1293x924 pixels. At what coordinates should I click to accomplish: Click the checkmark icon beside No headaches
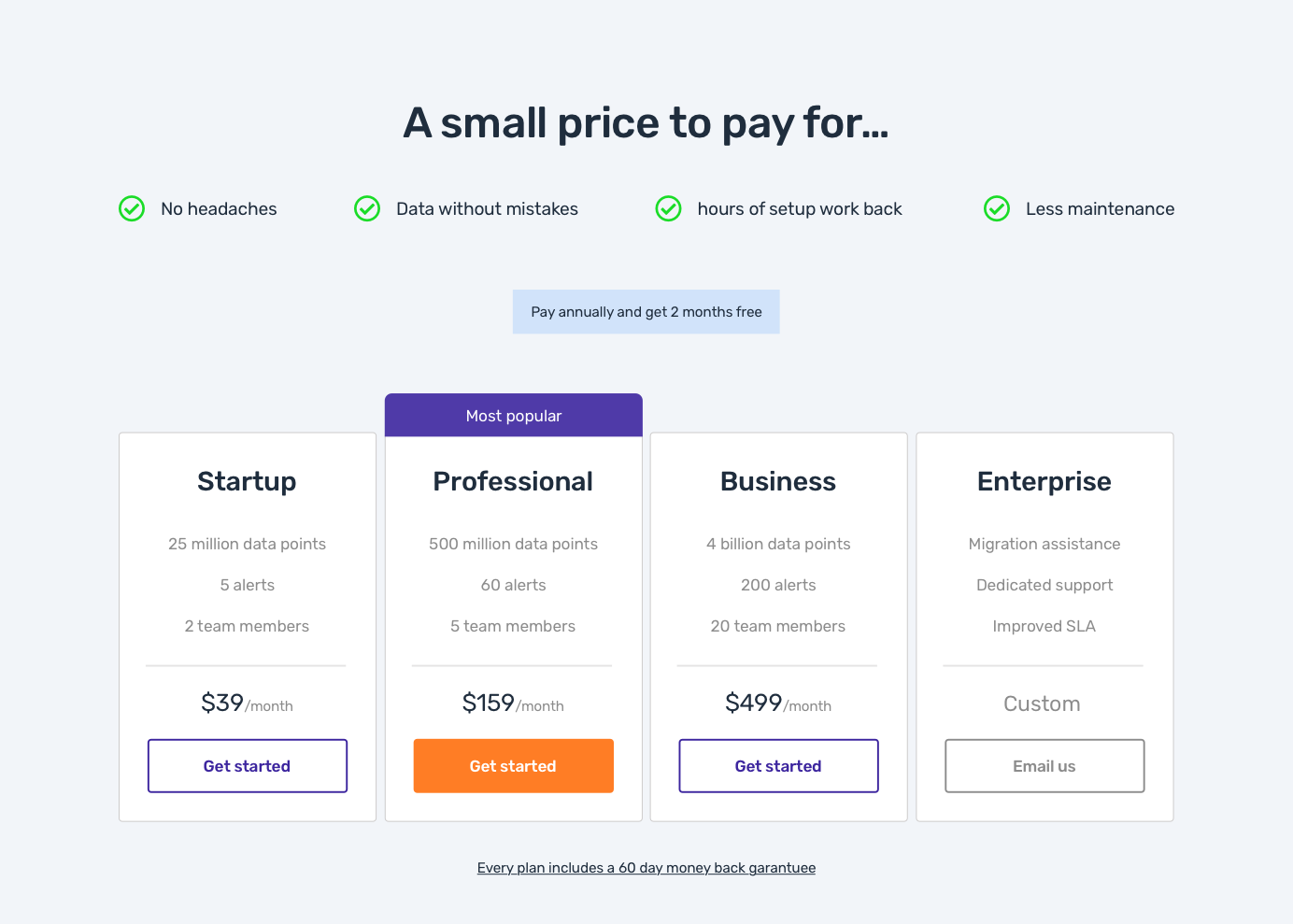132,208
